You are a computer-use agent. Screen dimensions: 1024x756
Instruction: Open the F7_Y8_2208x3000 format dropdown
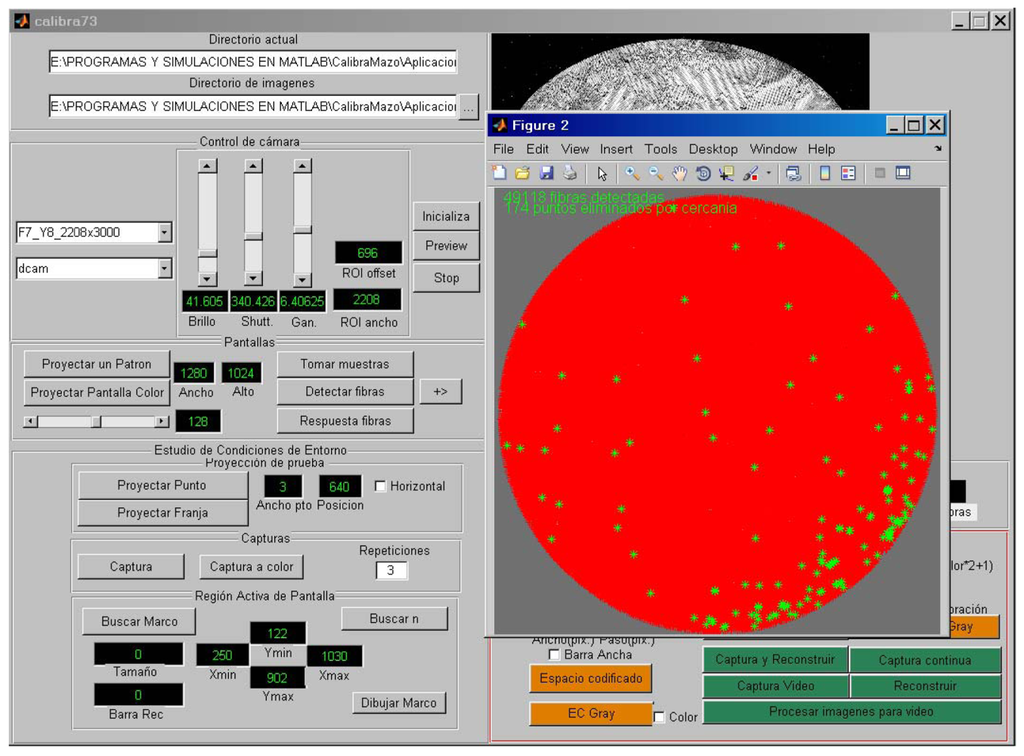(165, 233)
